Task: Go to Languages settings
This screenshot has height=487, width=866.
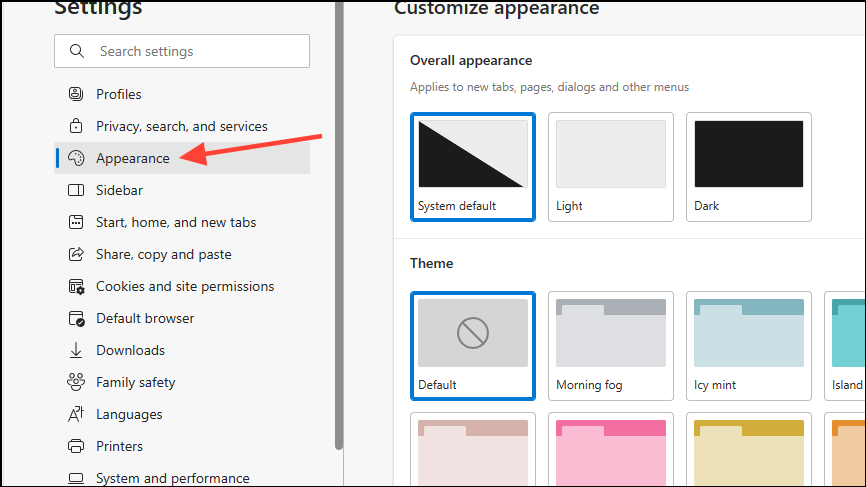Action: [x=182, y=414]
